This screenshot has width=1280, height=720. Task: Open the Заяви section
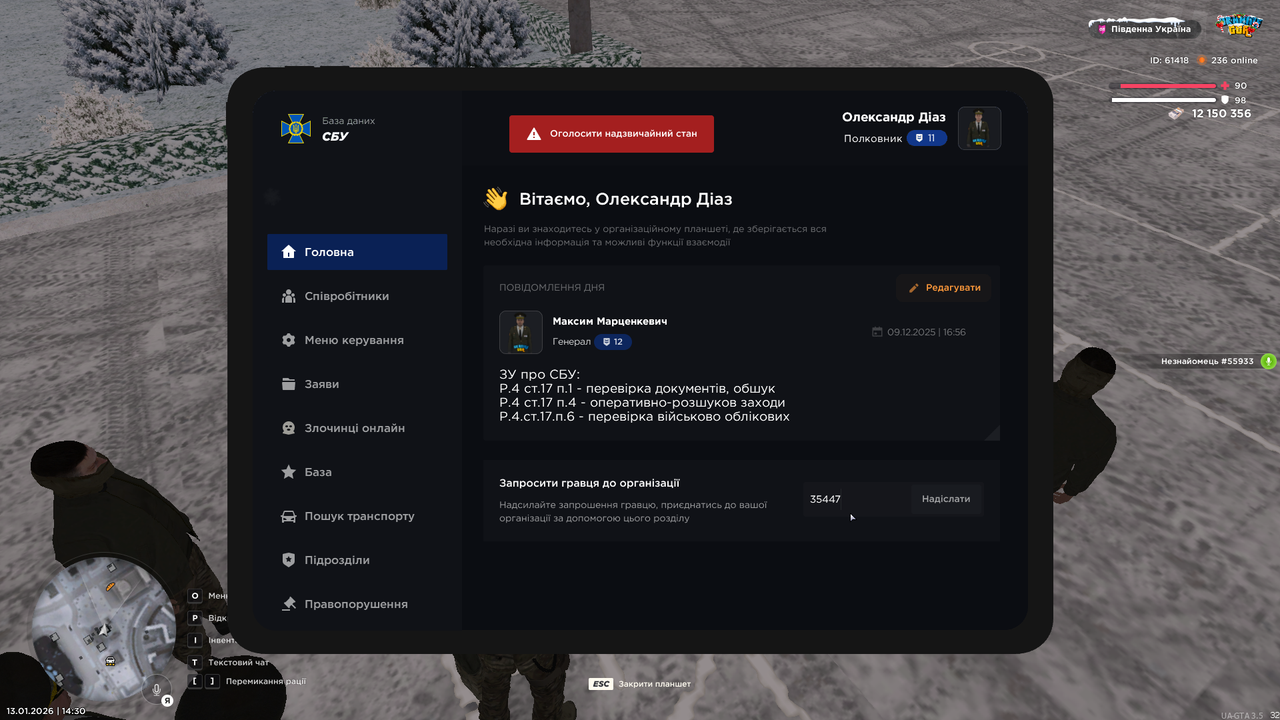coord(357,384)
